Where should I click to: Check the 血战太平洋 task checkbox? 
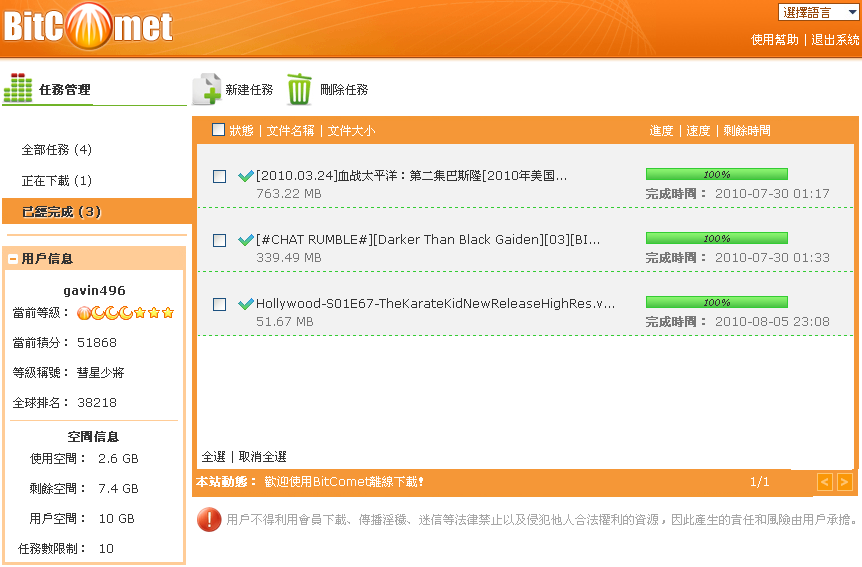pyautogui.click(x=219, y=177)
